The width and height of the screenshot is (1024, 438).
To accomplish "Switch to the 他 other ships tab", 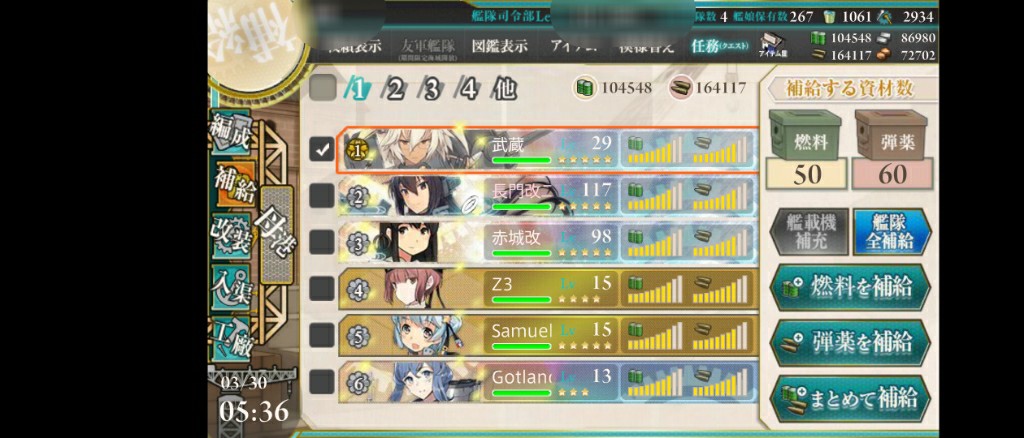I will [505, 89].
